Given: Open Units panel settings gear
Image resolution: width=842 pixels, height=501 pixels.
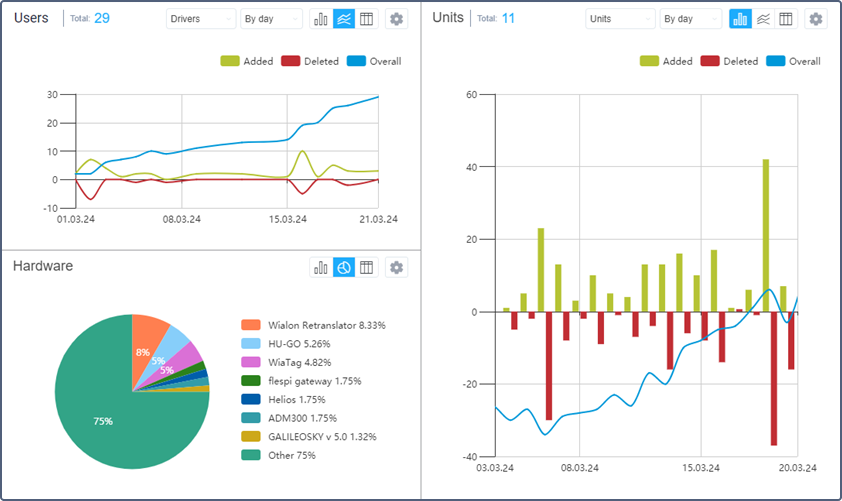Looking at the screenshot, I should [x=816, y=19].
